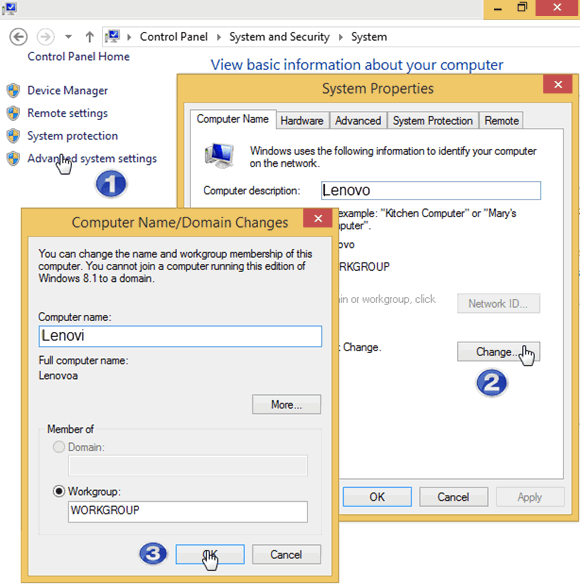Image resolution: width=580 pixels, height=585 pixels.
Task: Close the System window
Action: [x=557, y=8]
